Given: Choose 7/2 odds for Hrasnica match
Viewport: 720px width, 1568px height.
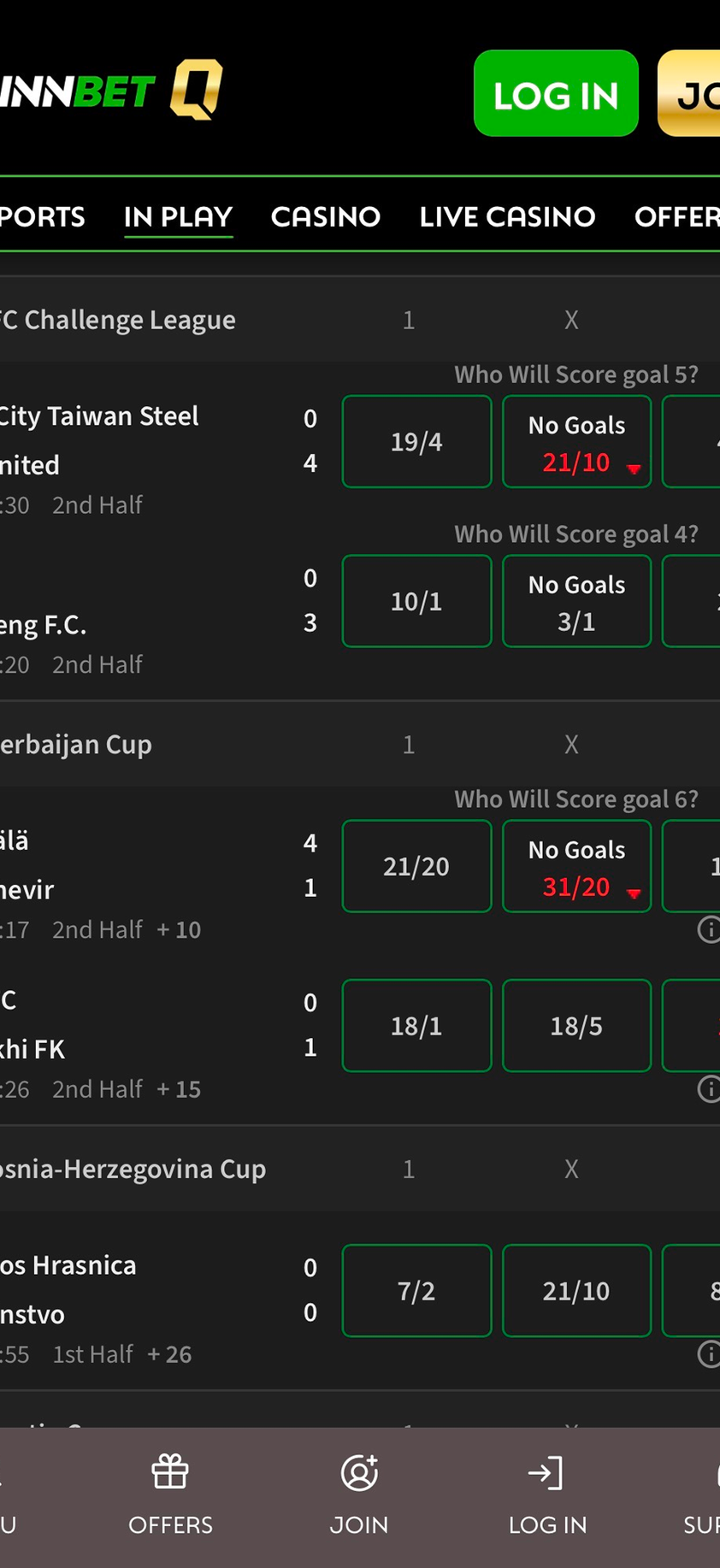Looking at the screenshot, I should tap(416, 1290).
